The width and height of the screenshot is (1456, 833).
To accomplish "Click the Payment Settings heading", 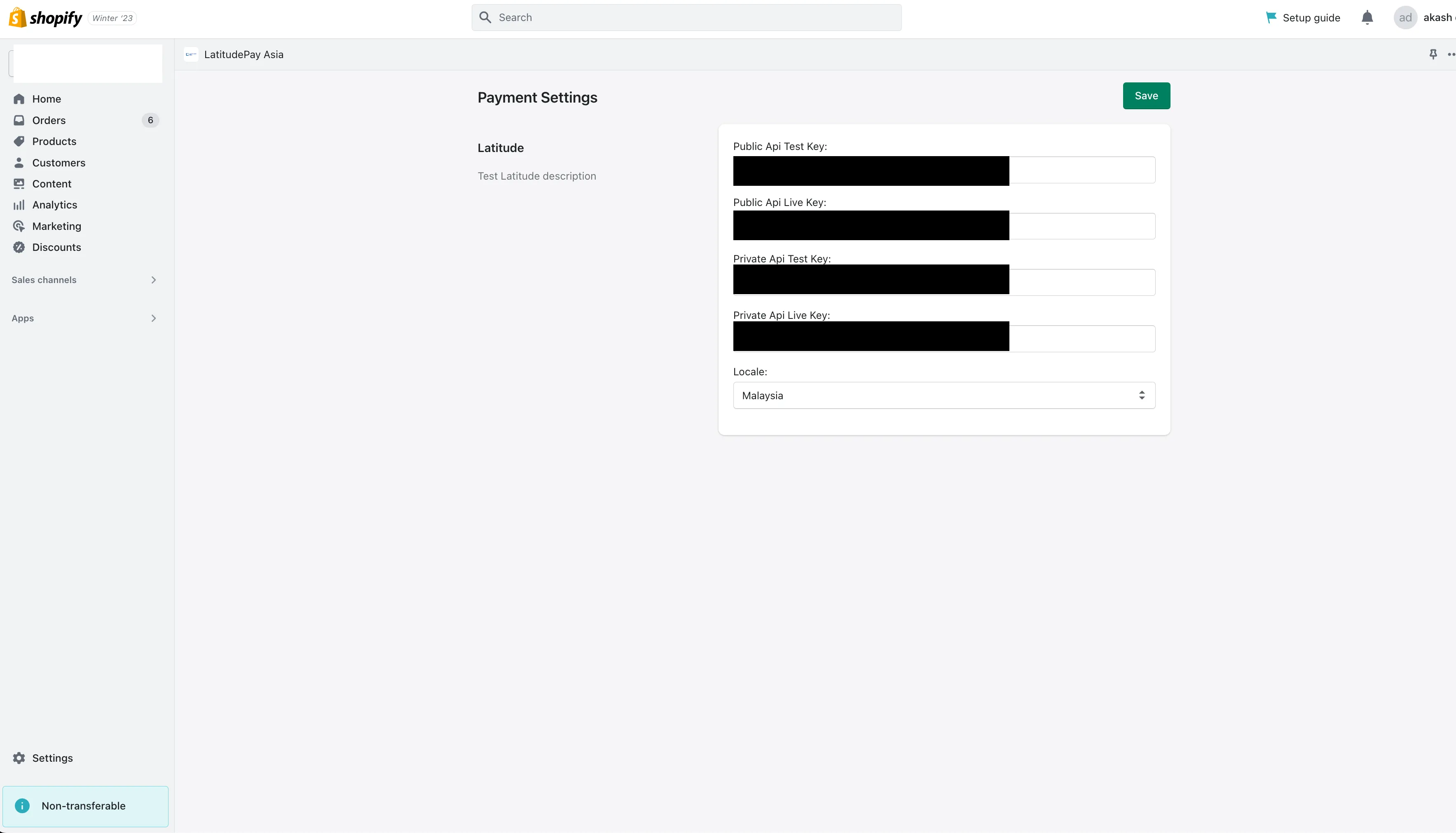I will pyautogui.click(x=537, y=97).
